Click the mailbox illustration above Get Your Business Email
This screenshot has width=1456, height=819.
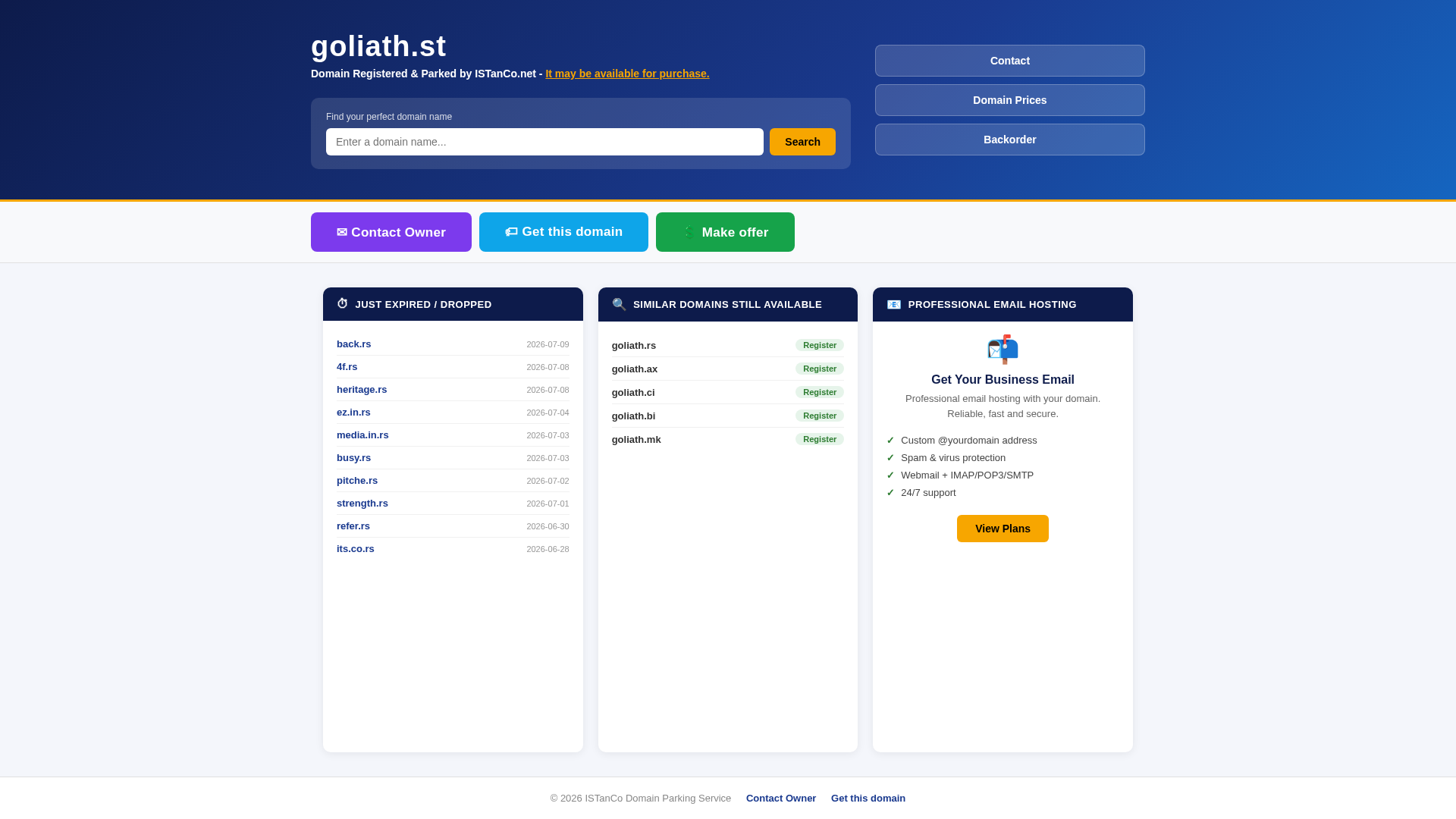click(x=1003, y=349)
